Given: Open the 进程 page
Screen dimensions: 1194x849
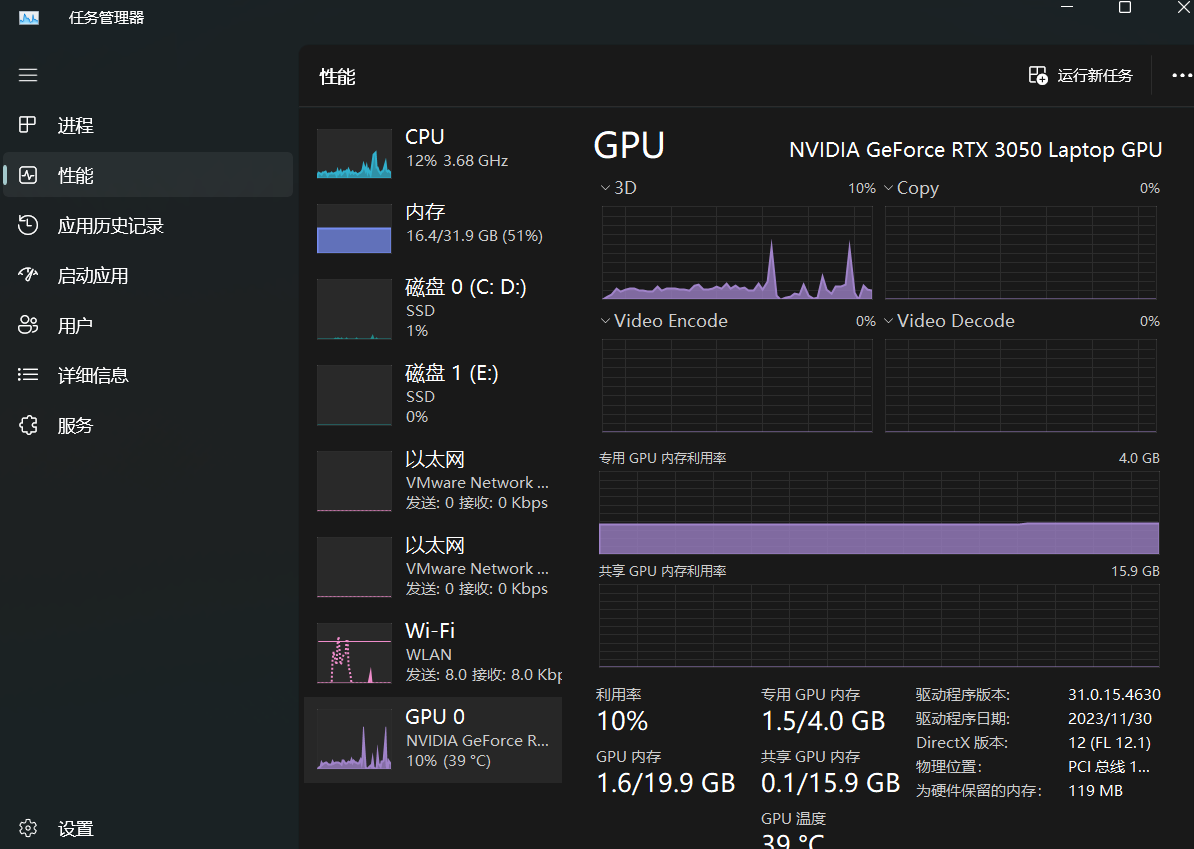Looking at the screenshot, I should tap(148, 125).
